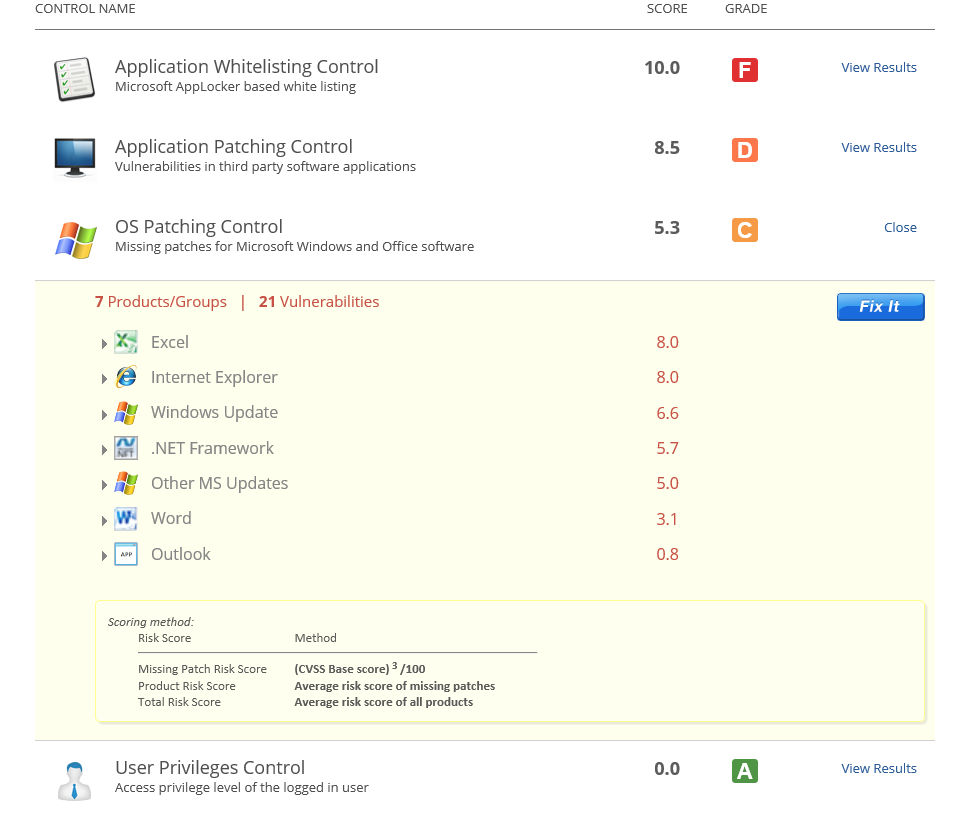Viewport: 972px width, 834px height.
Task: Click the Windows Update 6.6 score
Action: click(x=668, y=413)
